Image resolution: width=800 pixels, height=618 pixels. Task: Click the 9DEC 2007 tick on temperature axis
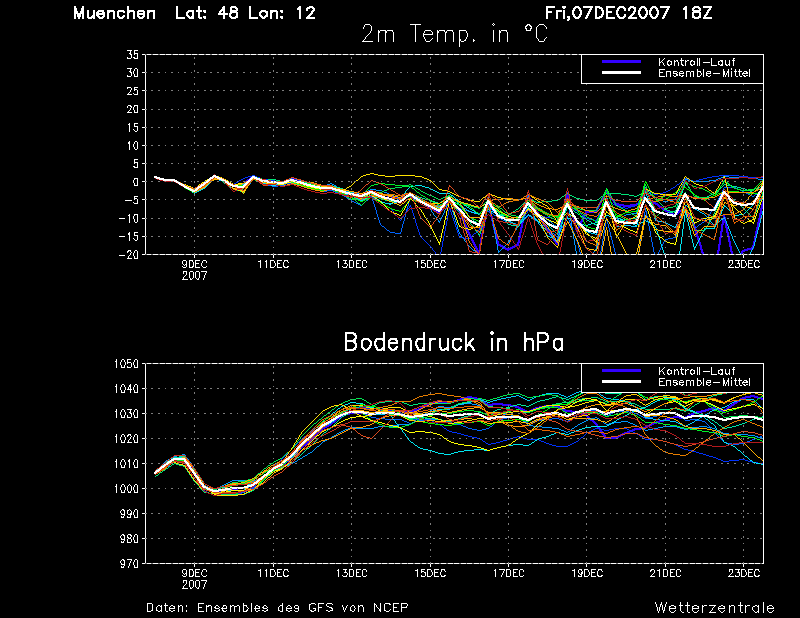point(194,270)
